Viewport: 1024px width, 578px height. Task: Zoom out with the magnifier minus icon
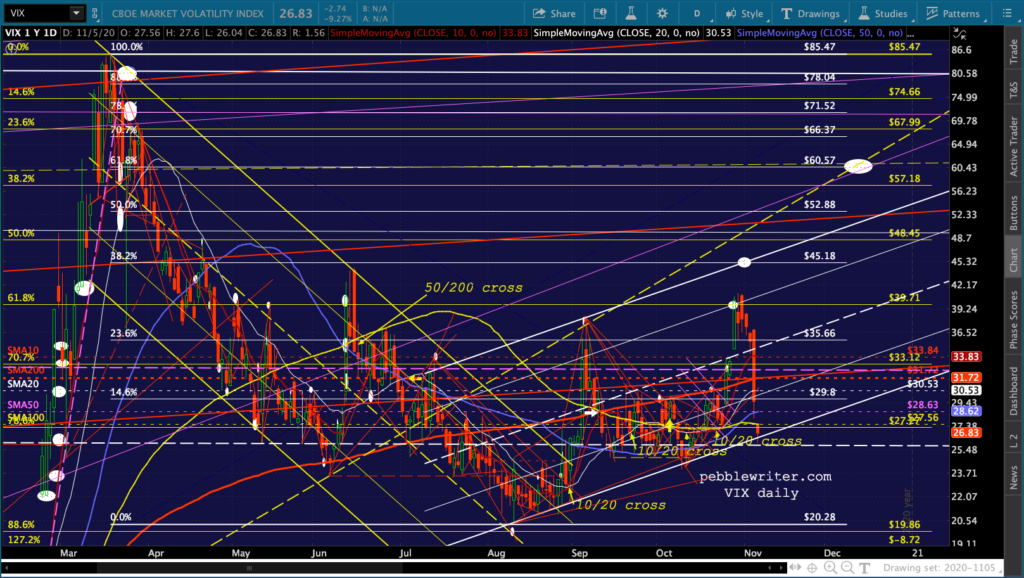848,568
